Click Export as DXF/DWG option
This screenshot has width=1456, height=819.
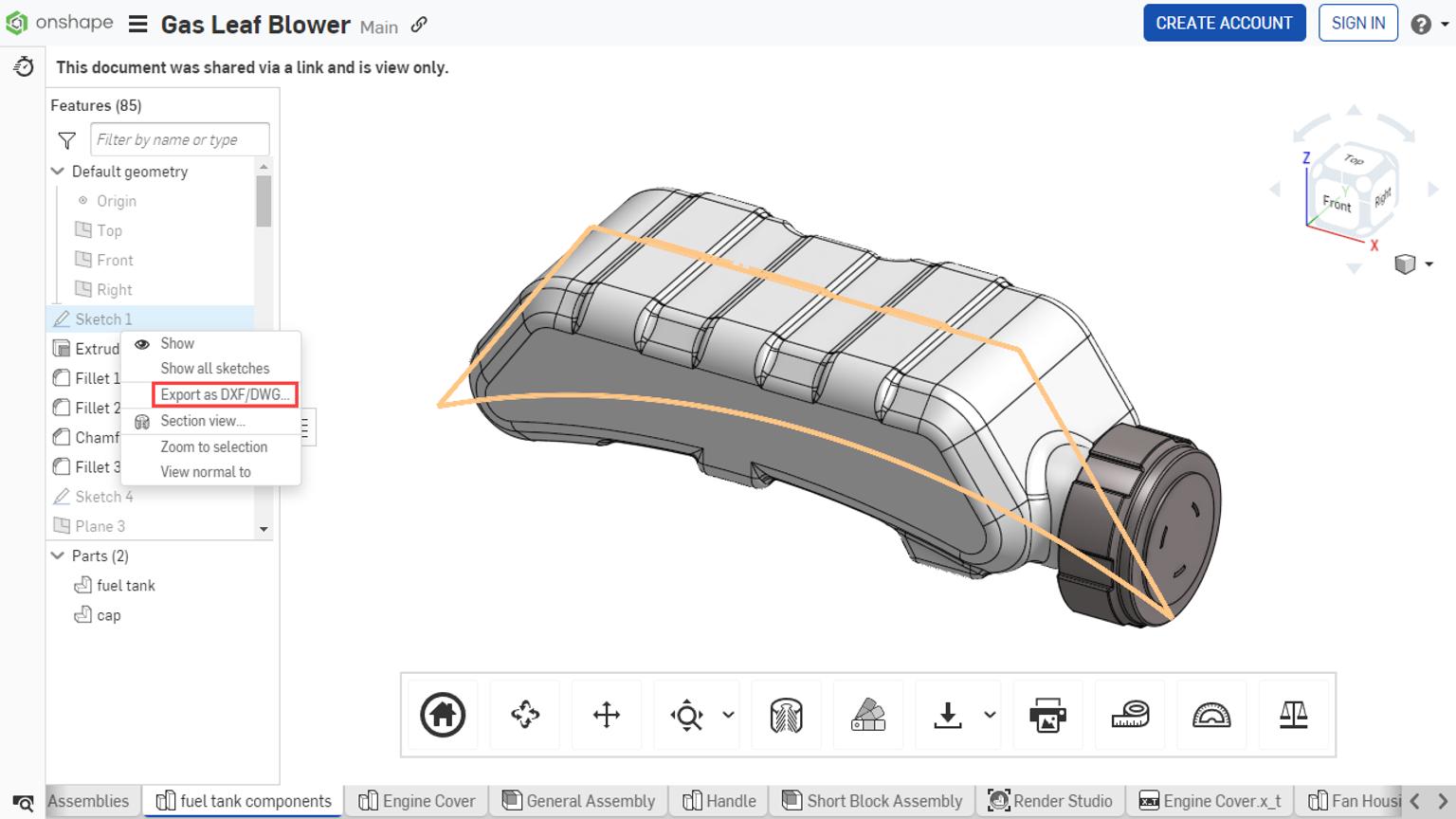[225, 395]
